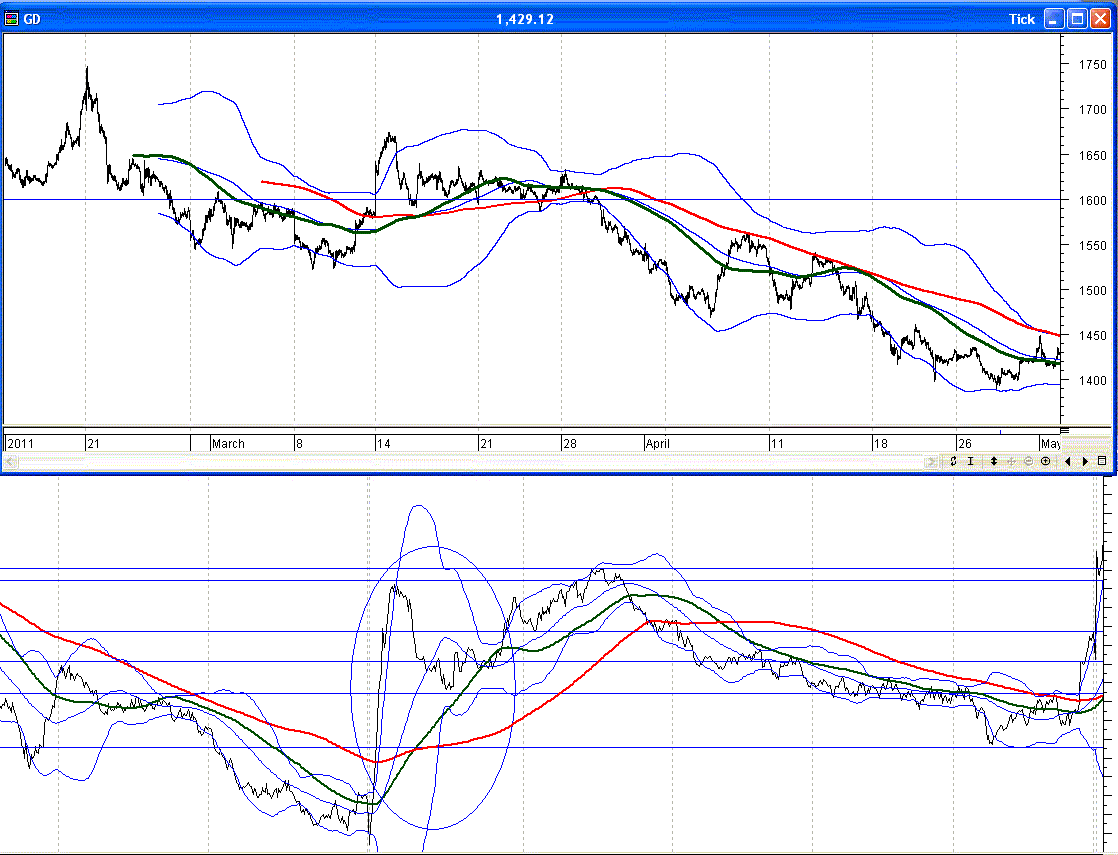Click the four-way move arrows icon
The image size is (1118, 855).
[1011, 461]
